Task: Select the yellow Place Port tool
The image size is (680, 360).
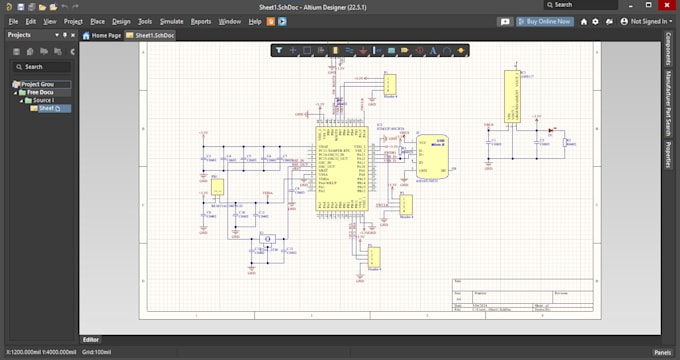Action: 405,50
